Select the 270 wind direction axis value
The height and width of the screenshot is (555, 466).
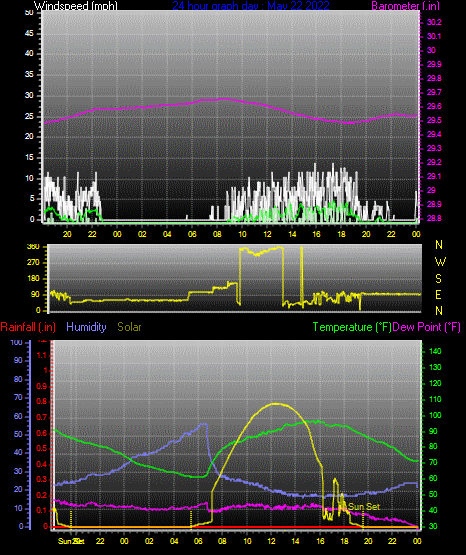33,263
